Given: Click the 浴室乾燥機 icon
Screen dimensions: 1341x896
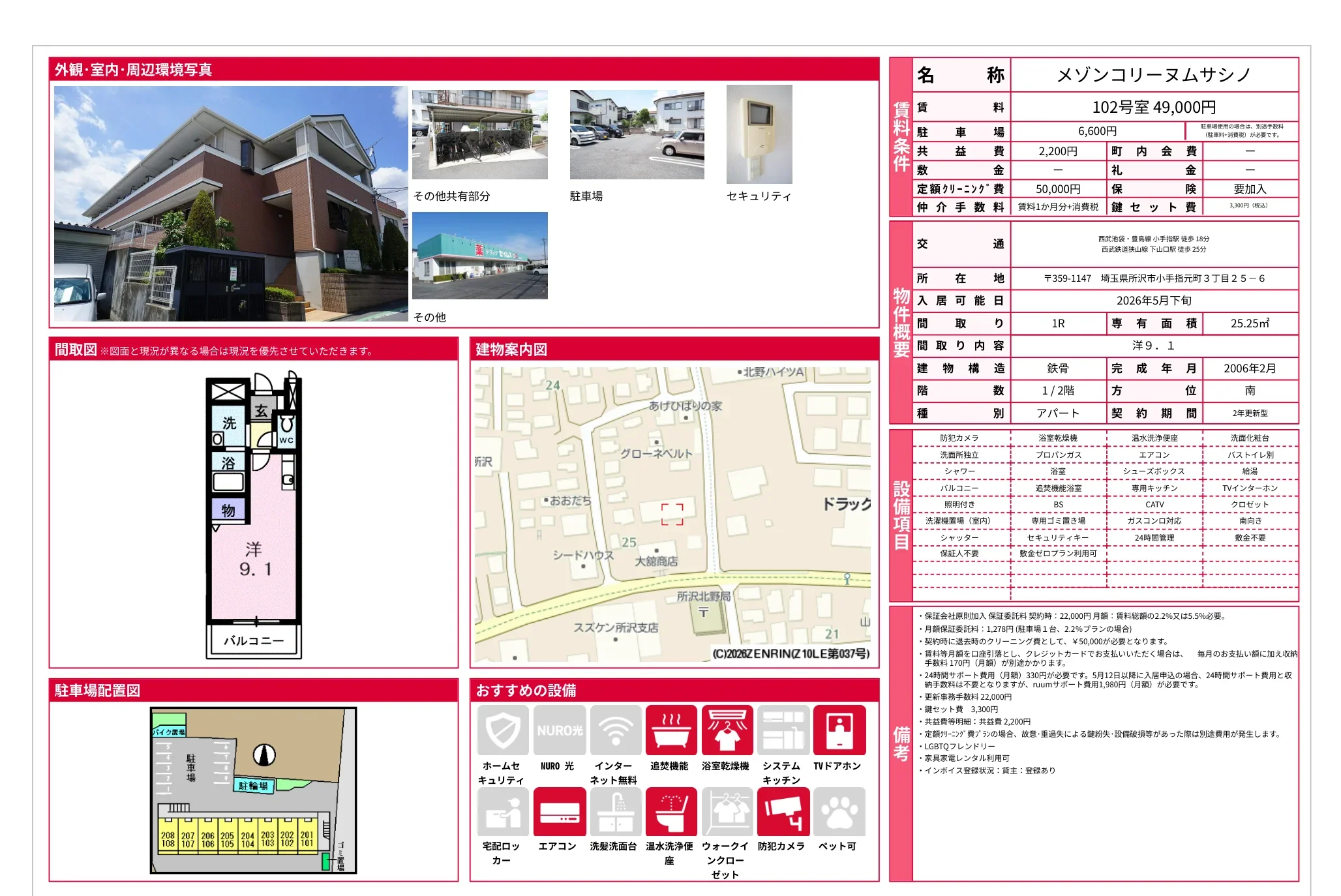Looking at the screenshot, I should (x=727, y=730).
